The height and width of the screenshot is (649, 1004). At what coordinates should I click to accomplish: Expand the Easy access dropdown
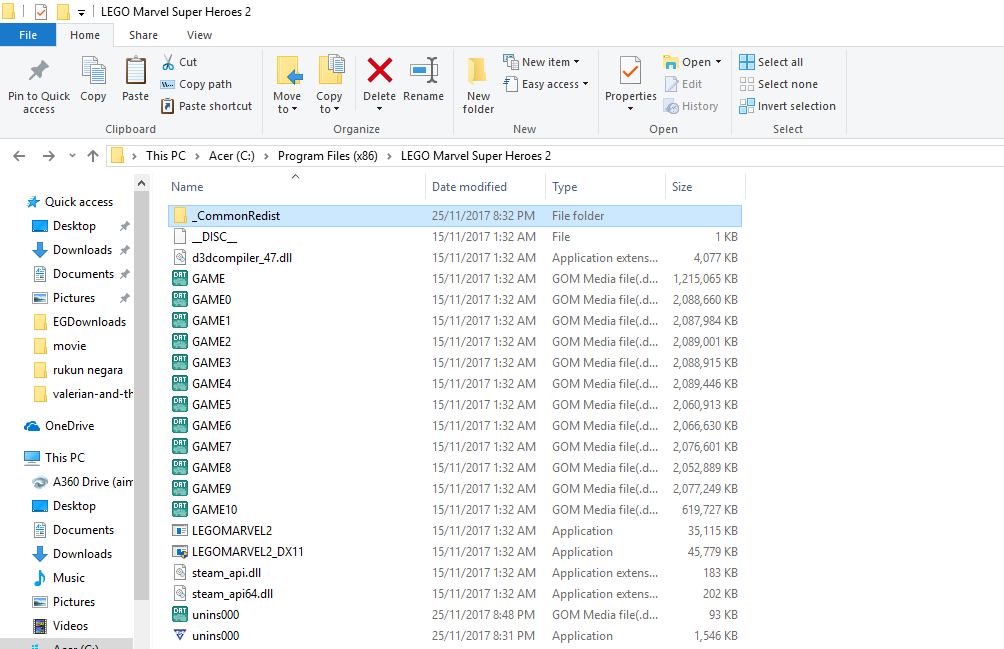pyautogui.click(x=585, y=84)
